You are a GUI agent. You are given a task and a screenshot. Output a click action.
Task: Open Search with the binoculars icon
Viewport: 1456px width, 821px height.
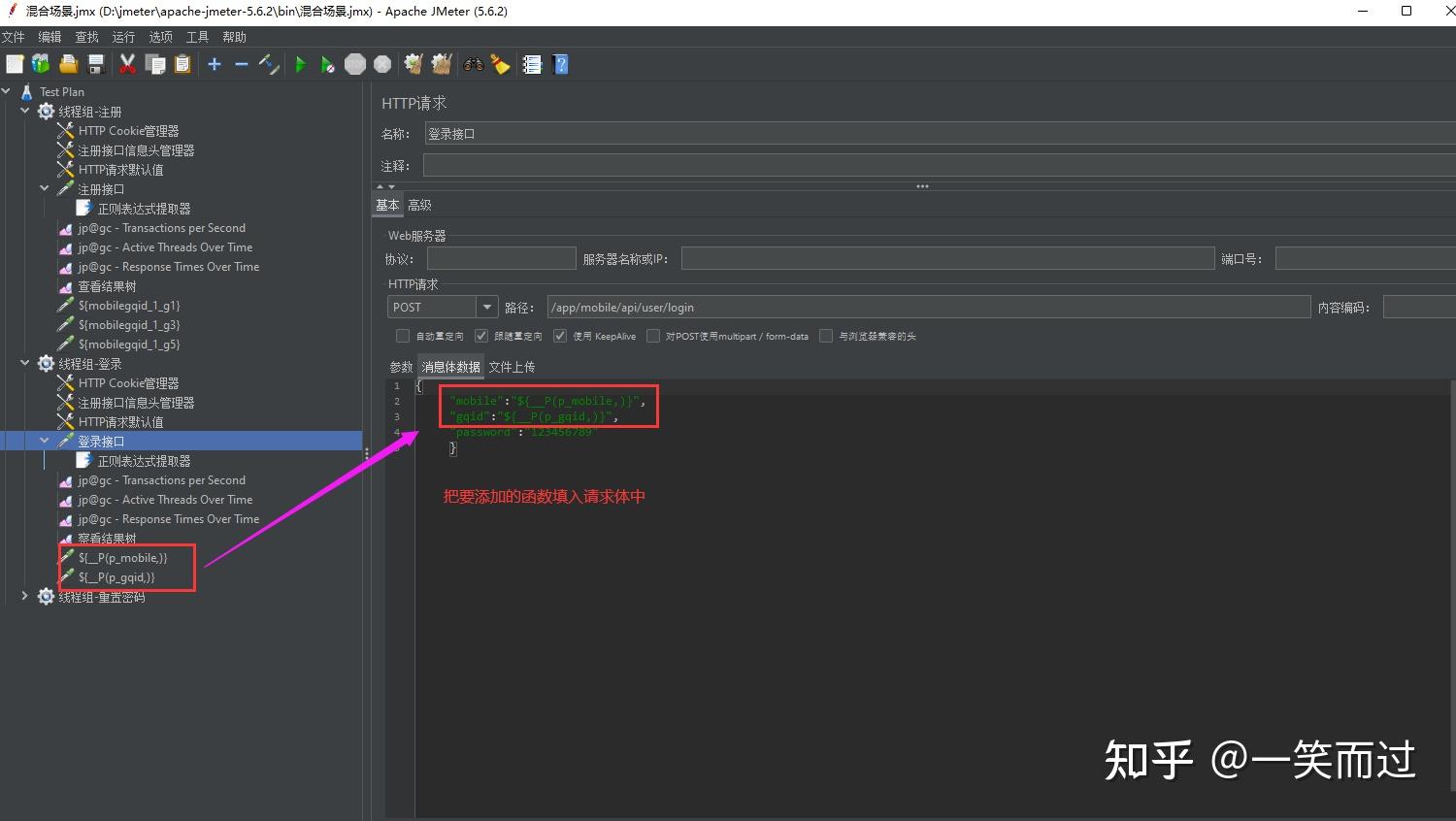[474, 64]
